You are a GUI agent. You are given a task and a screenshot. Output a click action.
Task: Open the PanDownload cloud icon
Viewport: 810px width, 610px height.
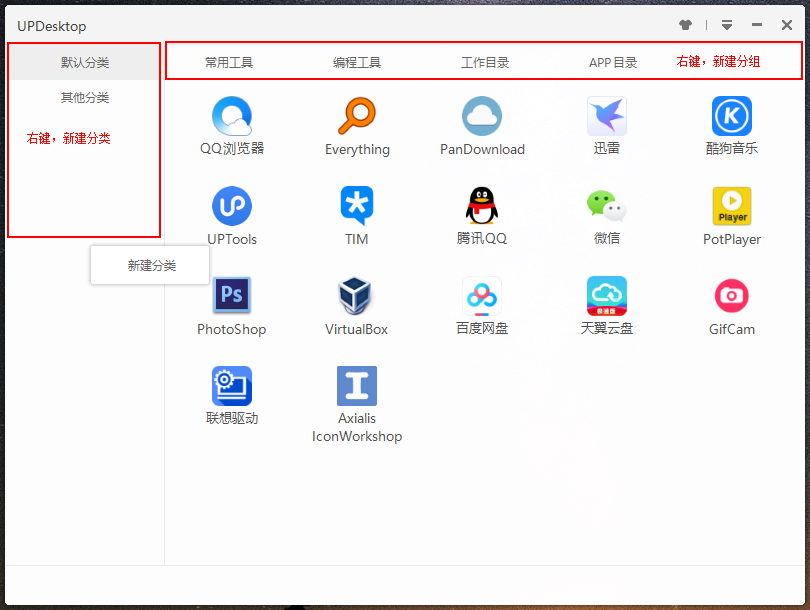click(x=482, y=116)
